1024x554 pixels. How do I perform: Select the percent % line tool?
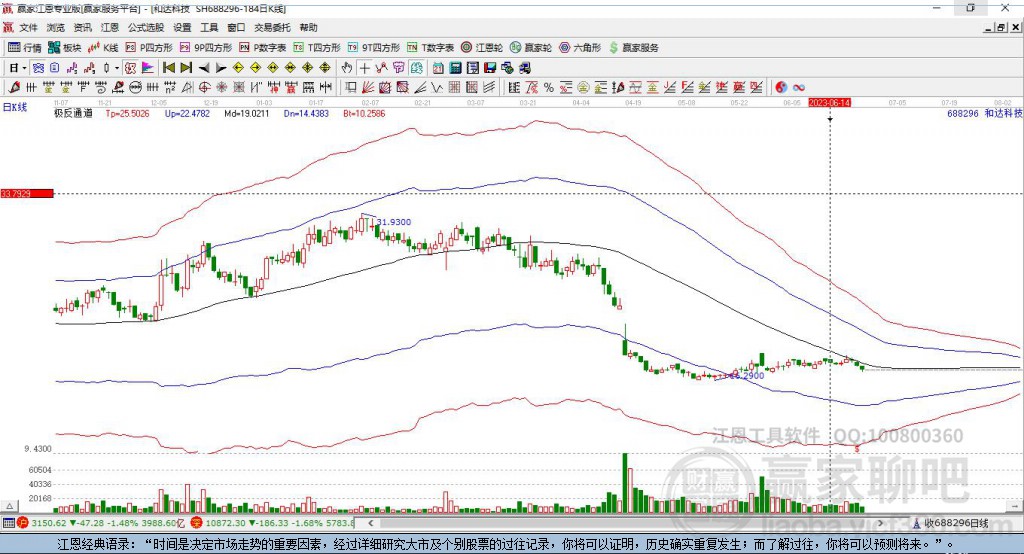(x=549, y=88)
